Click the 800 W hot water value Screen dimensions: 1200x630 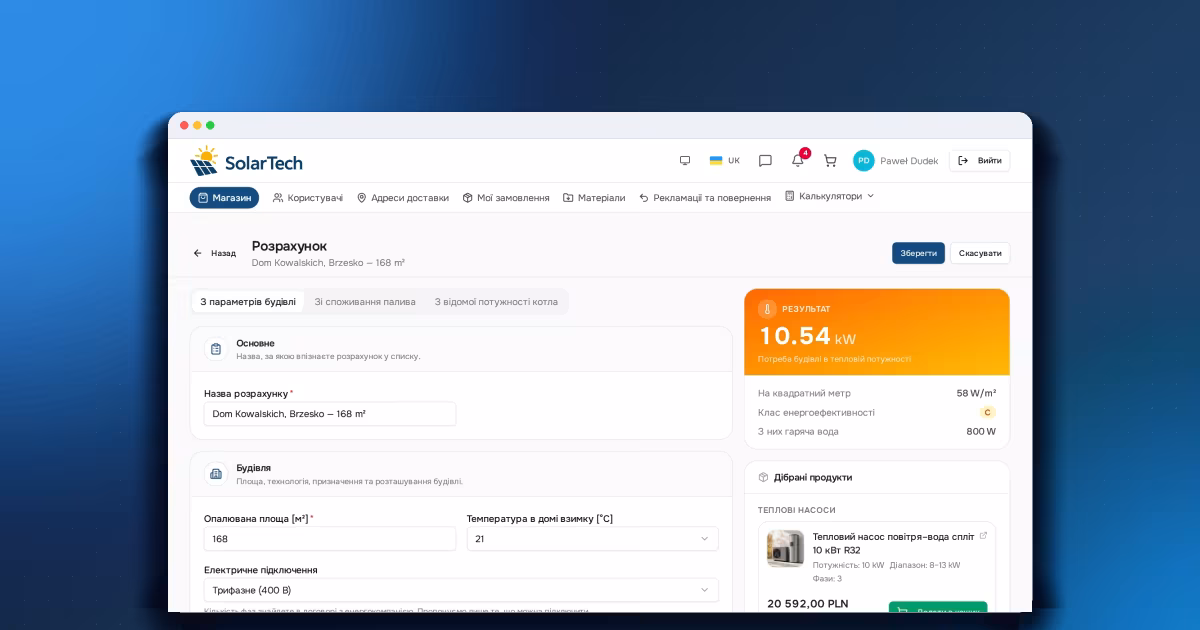[981, 431]
